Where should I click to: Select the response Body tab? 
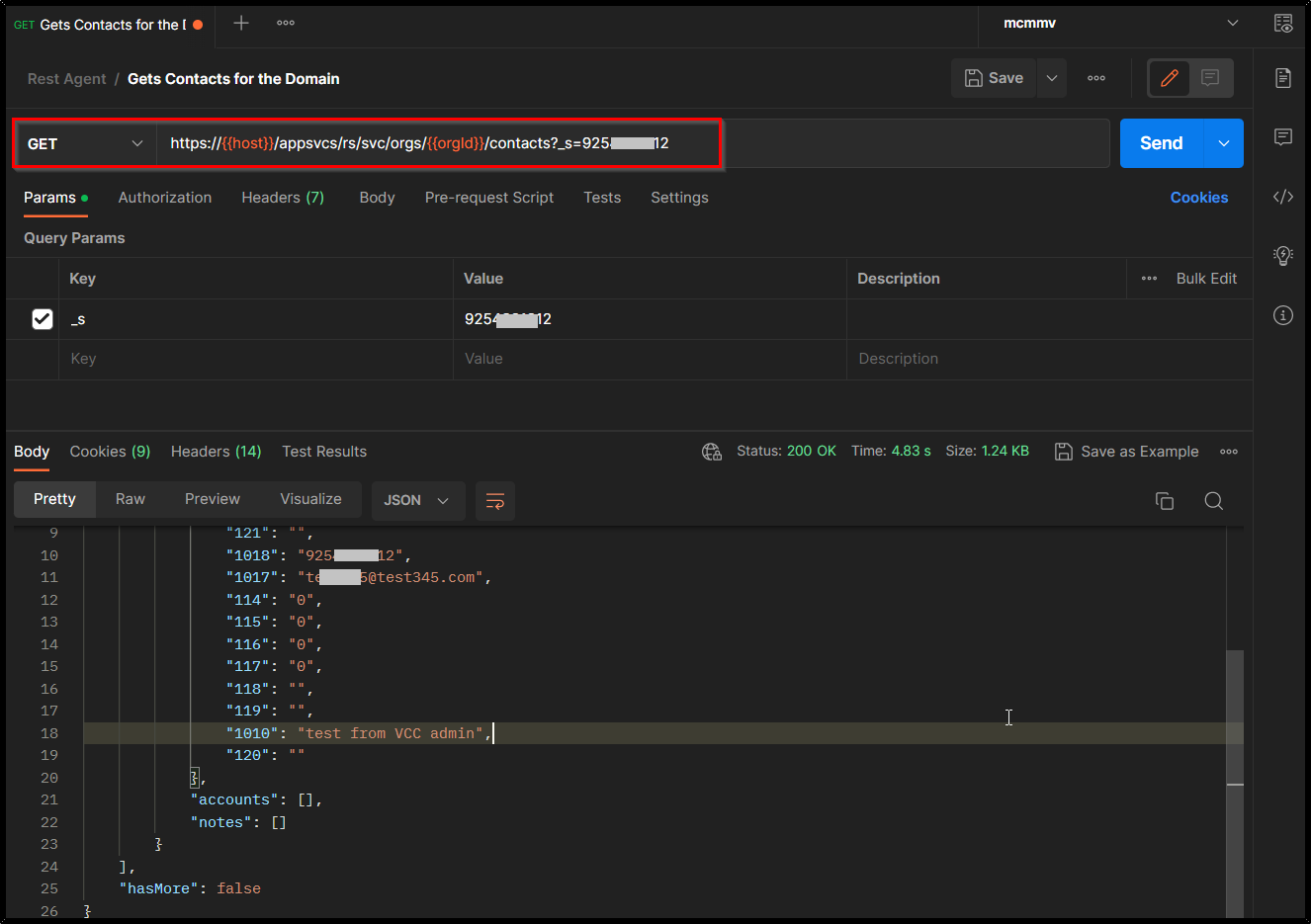32,452
